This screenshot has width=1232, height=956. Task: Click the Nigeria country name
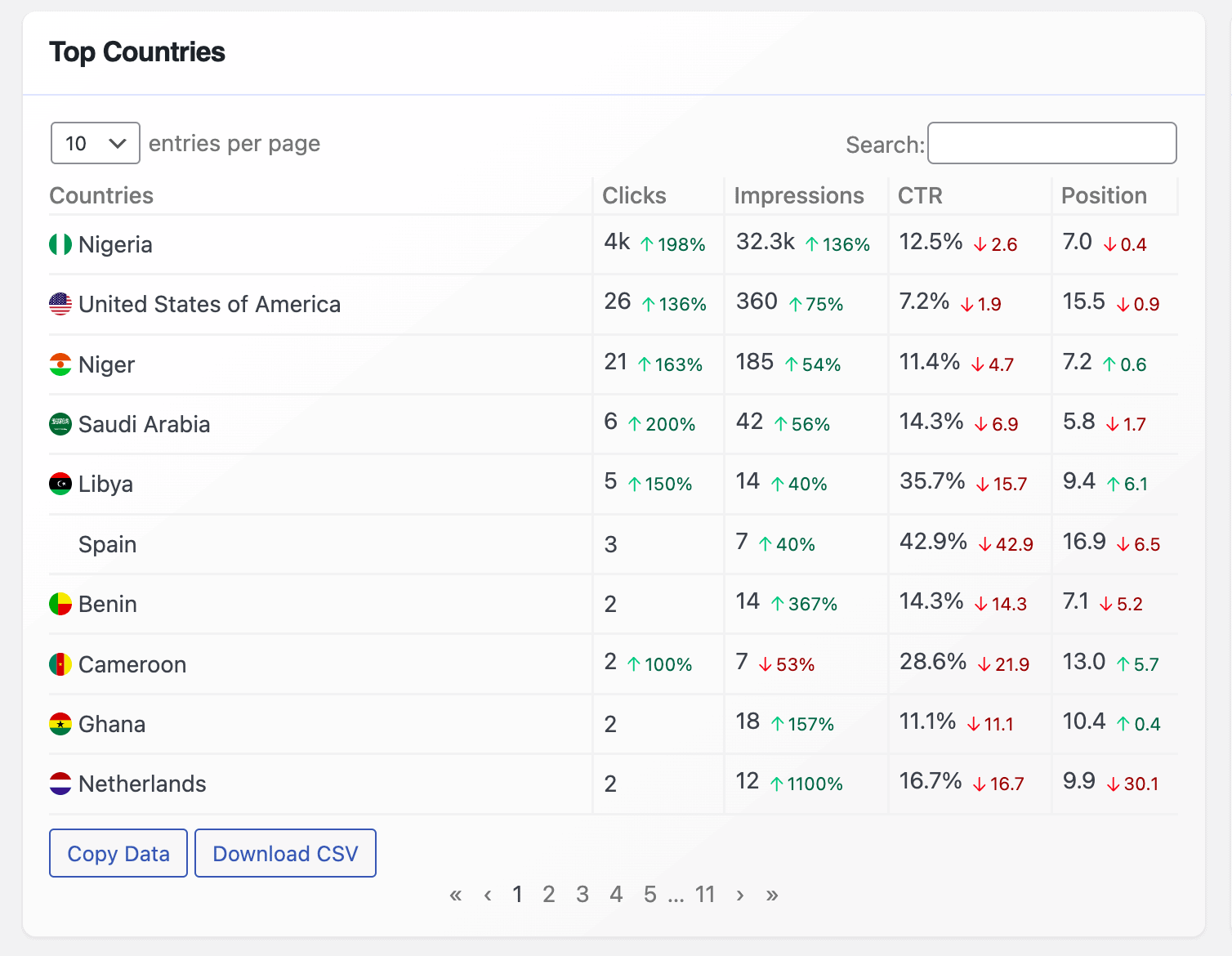(x=115, y=245)
